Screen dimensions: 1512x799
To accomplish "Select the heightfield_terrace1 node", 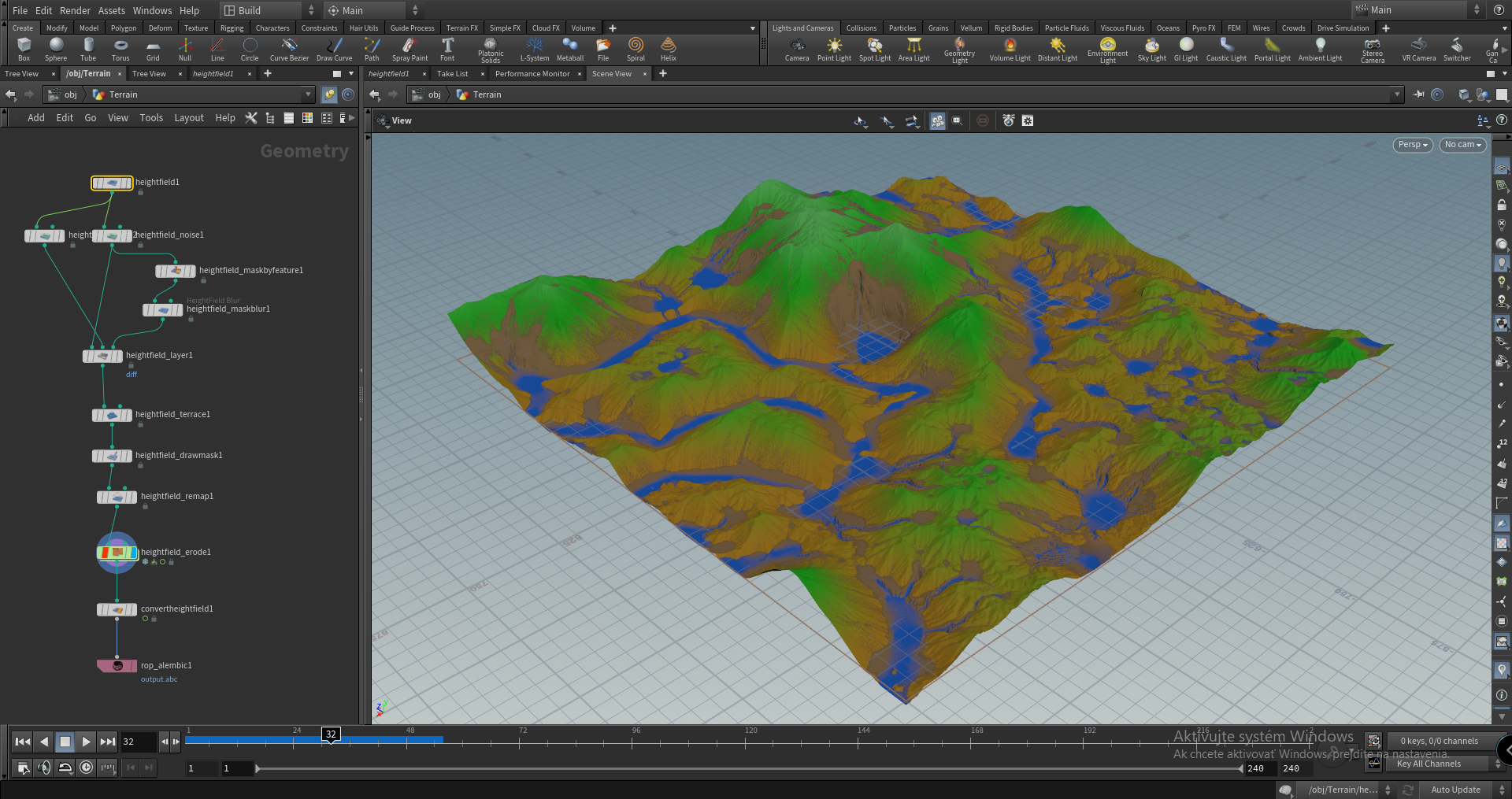I will [113, 415].
